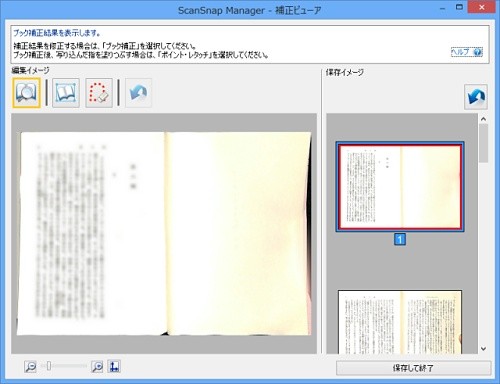500x384 pixels.
Task: Click the scroll up arrow in thumbnails
Action: click(x=483, y=119)
